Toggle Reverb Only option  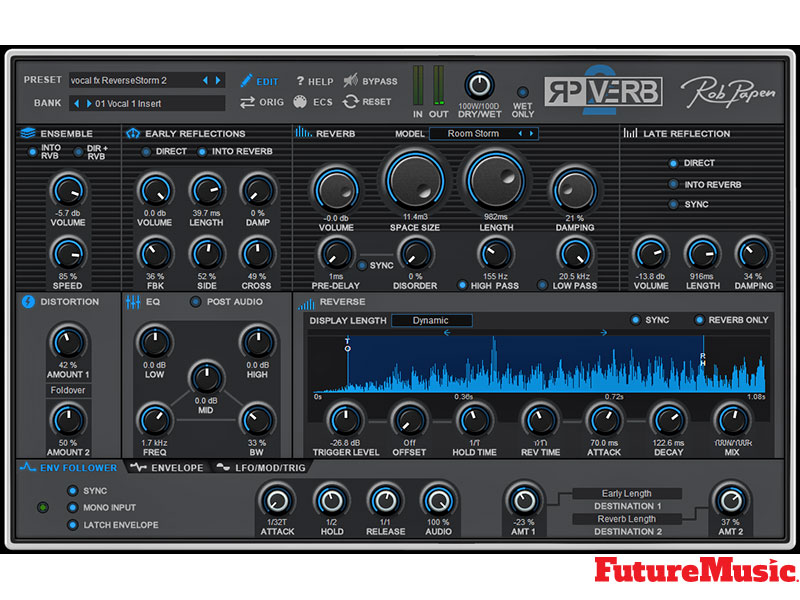pos(699,320)
